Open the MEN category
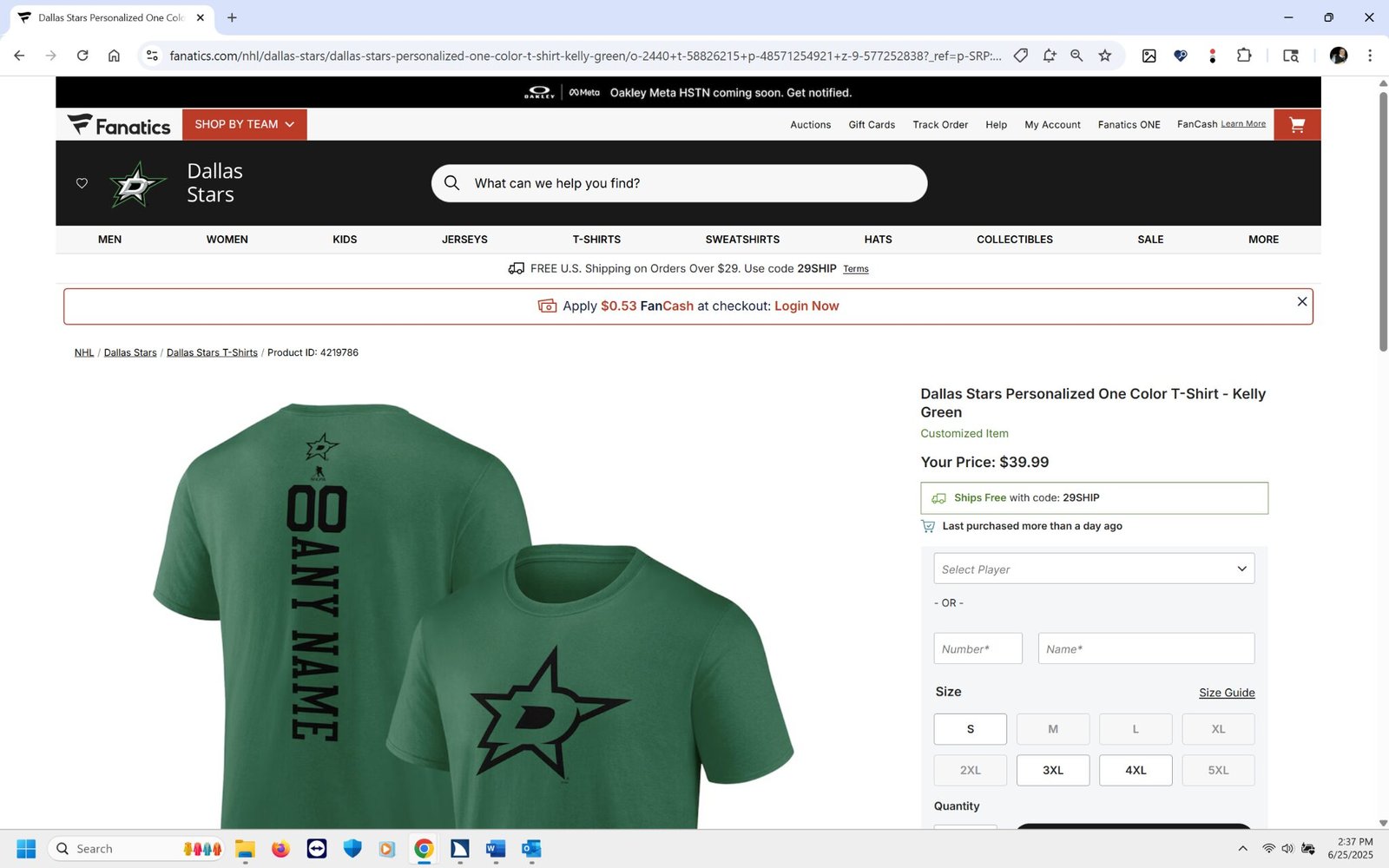The height and width of the screenshot is (868, 1389). pos(109,240)
